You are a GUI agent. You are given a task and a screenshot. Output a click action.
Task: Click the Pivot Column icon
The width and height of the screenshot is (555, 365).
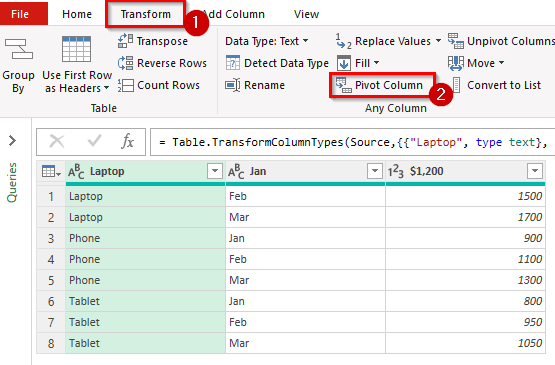343,85
